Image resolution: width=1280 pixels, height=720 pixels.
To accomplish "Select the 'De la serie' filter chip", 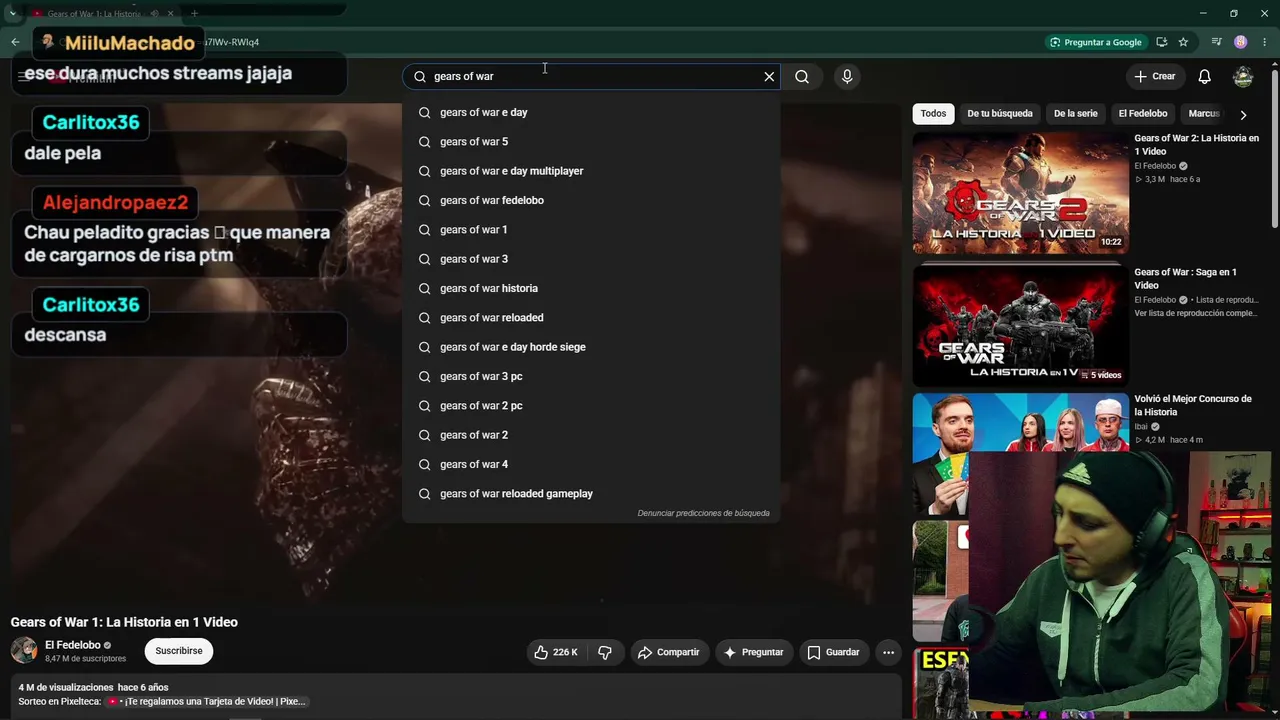I will point(1076,113).
